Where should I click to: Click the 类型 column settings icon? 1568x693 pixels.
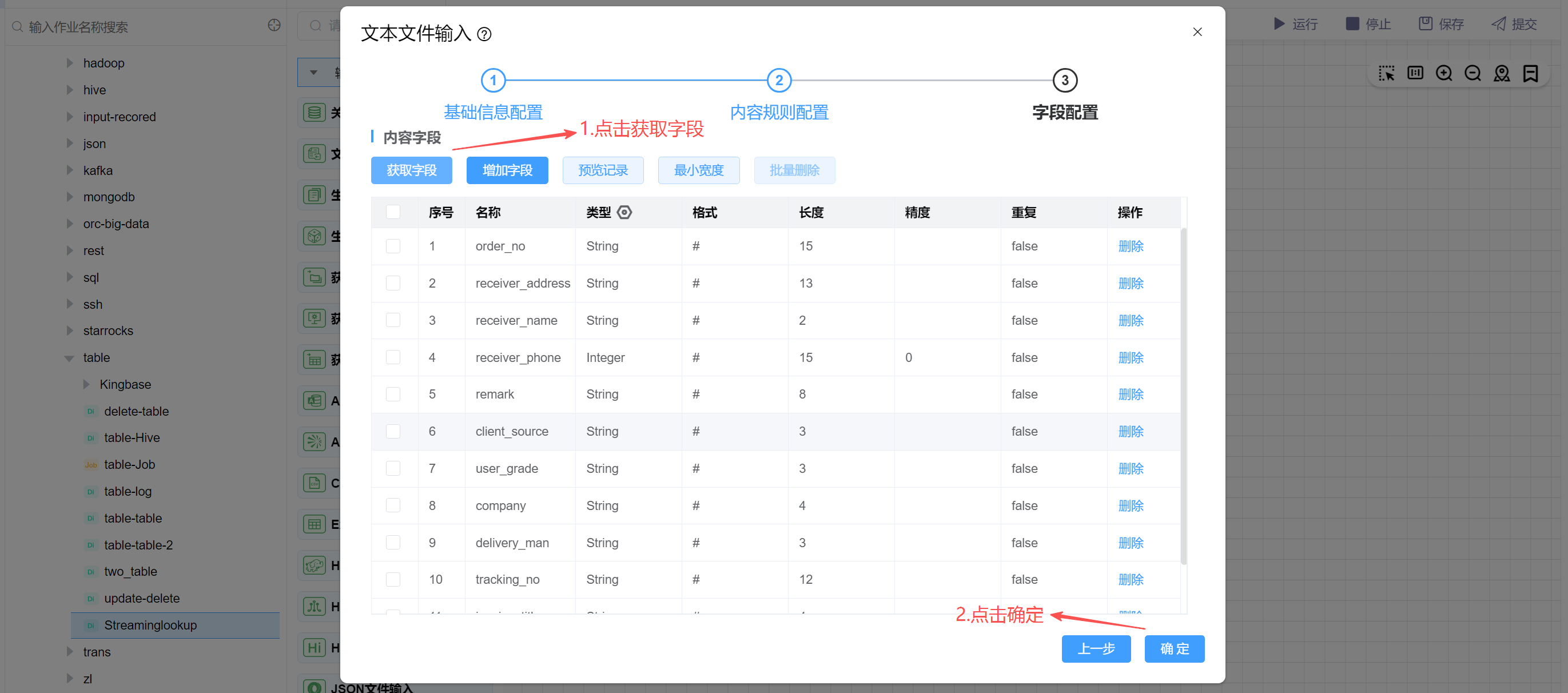(x=624, y=212)
